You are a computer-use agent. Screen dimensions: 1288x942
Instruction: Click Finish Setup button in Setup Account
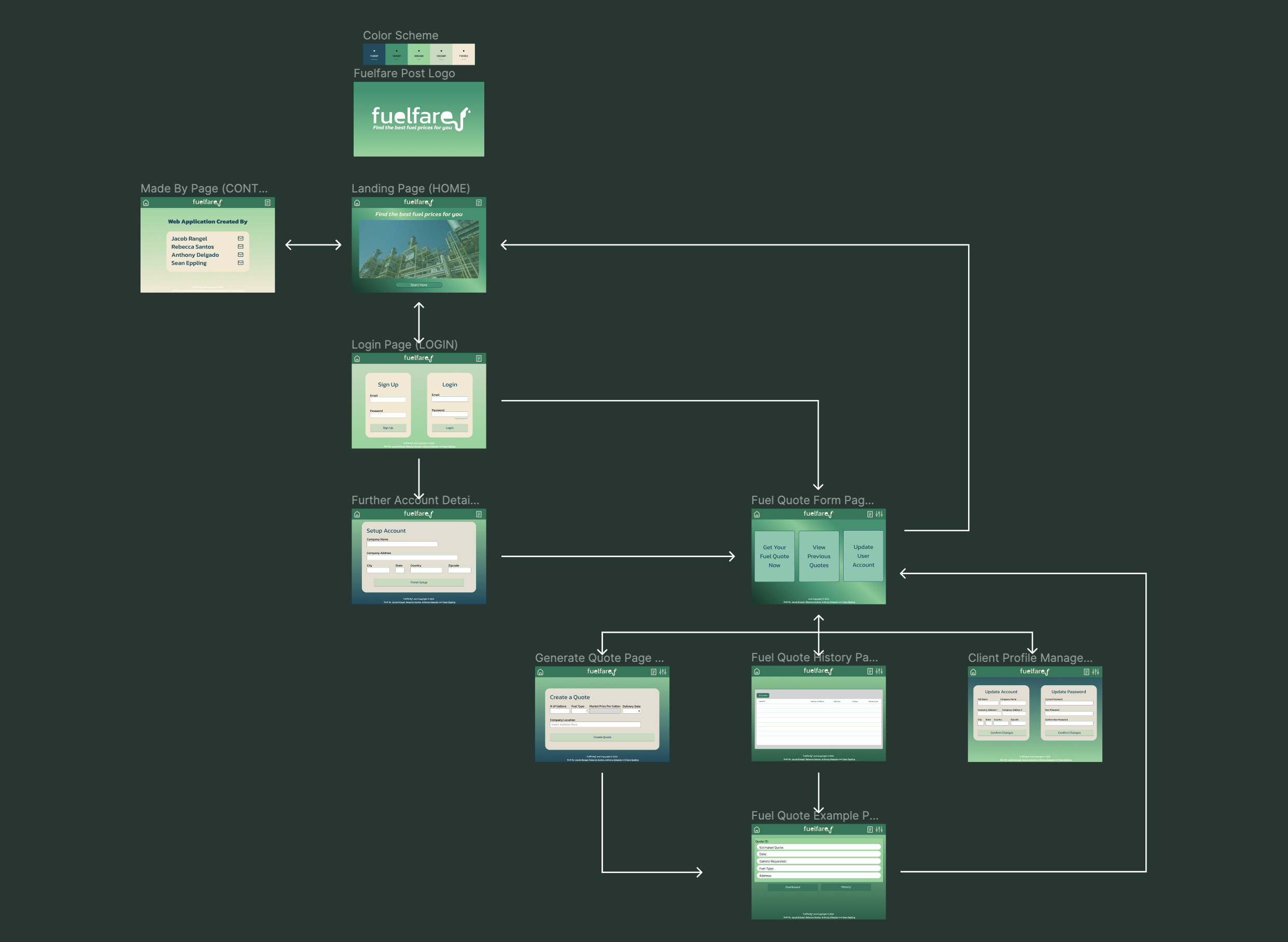coord(418,582)
